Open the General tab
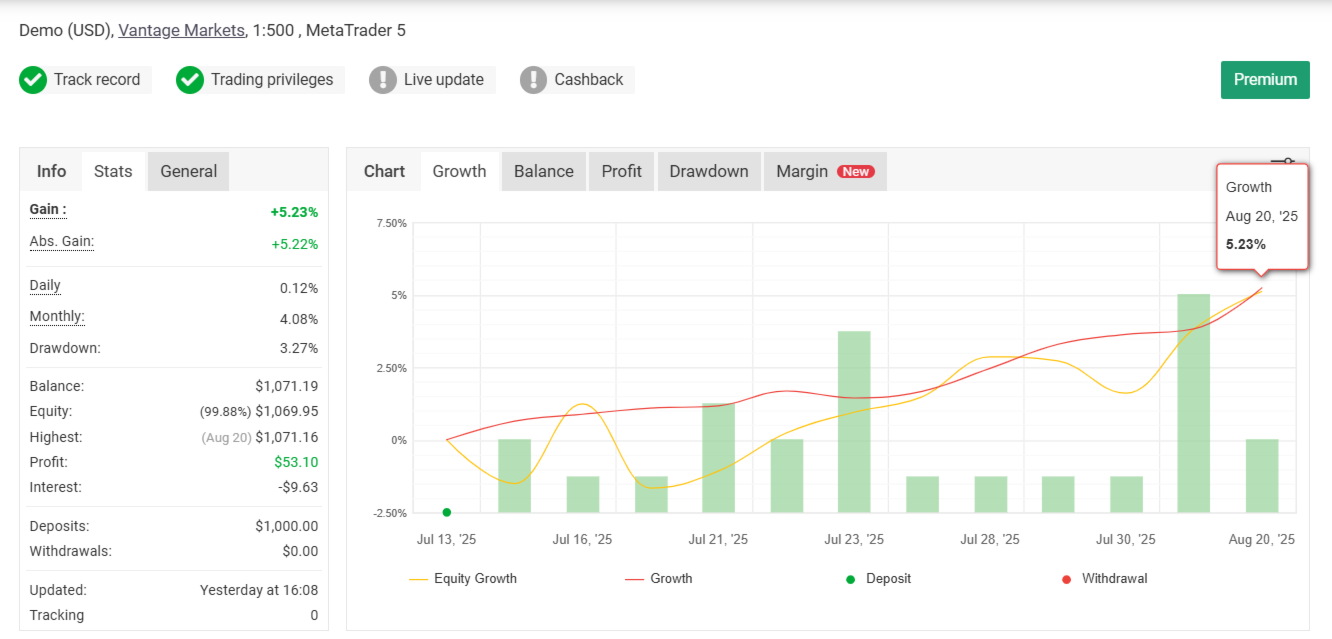The image size is (1332, 639). [188, 171]
